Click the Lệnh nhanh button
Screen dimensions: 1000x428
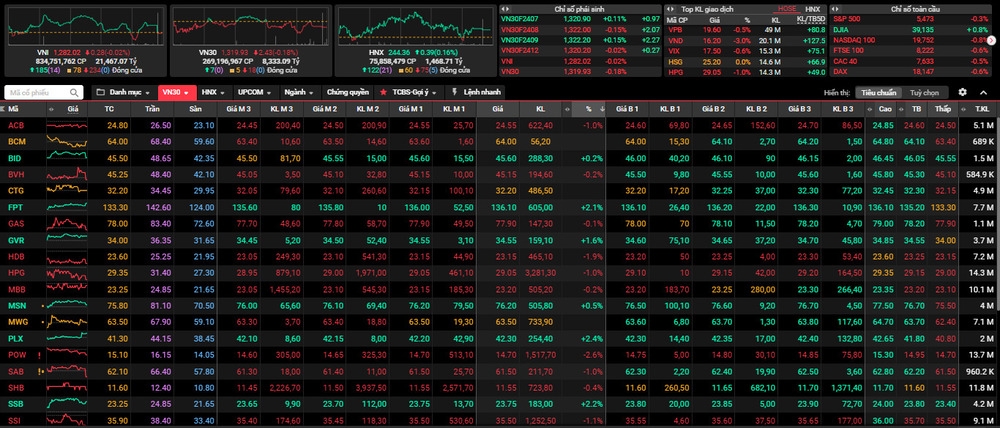(x=473, y=92)
